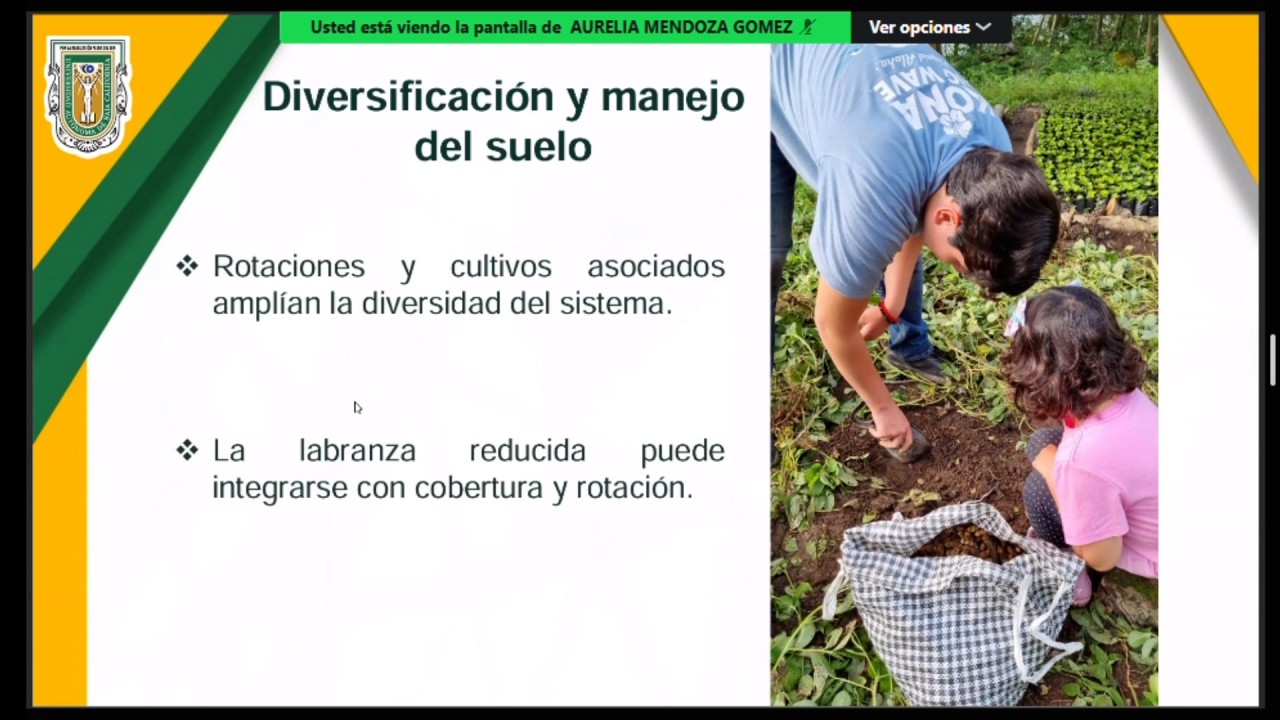Open the Ver opciones dropdown
The width and height of the screenshot is (1280, 720).
coord(929,27)
